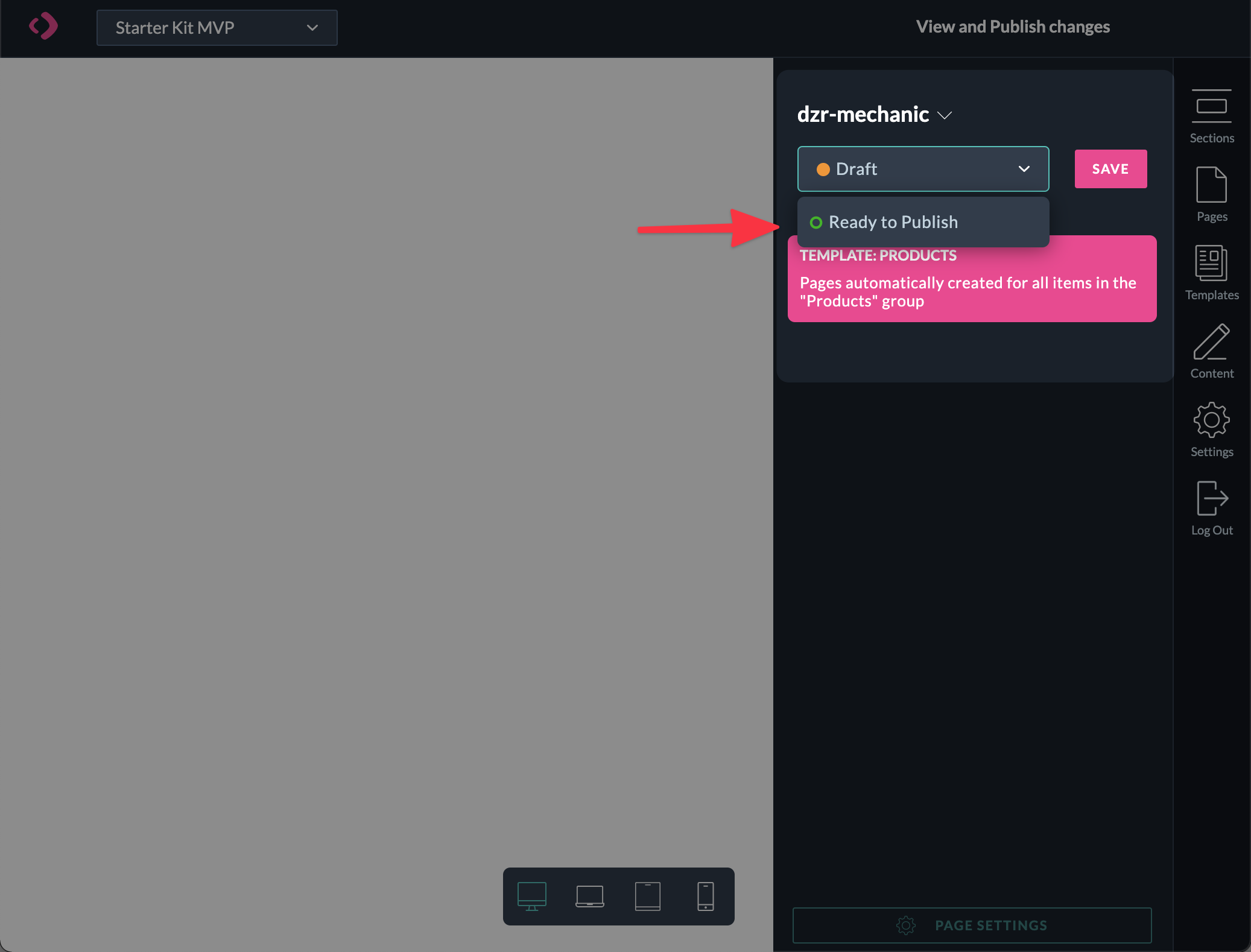Image resolution: width=1251 pixels, height=952 pixels.
Task: Switch preview to desktop monitor view
Action: click(531, 896)
